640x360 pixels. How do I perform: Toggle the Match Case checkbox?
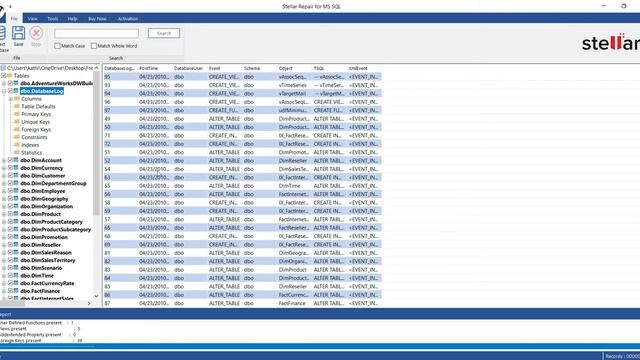(58, 46)
